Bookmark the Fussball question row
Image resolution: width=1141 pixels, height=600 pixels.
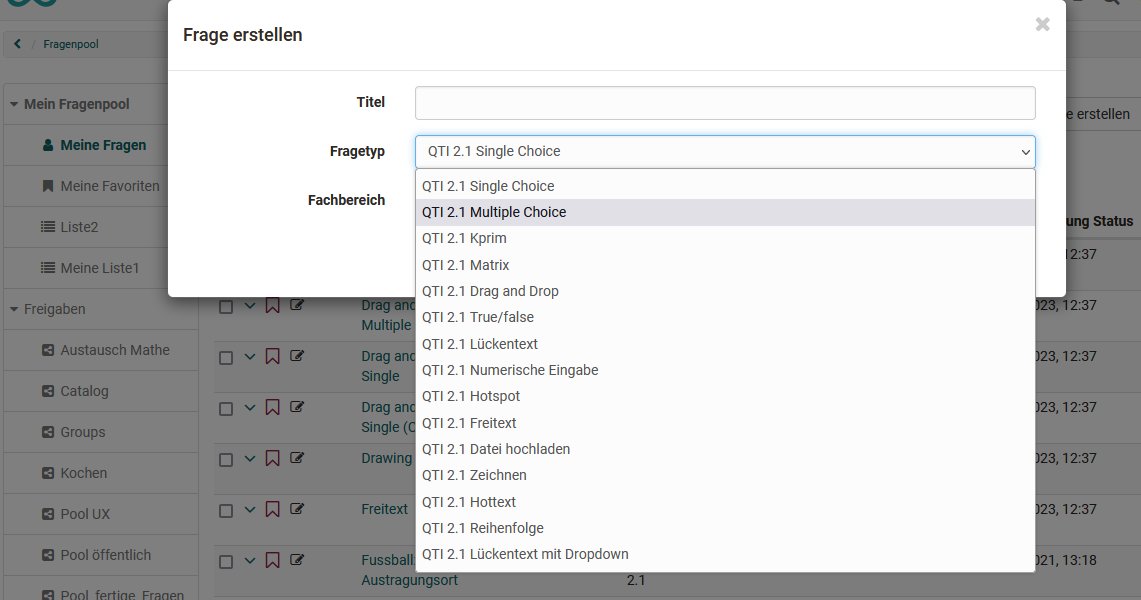click(x=272, y=561)
